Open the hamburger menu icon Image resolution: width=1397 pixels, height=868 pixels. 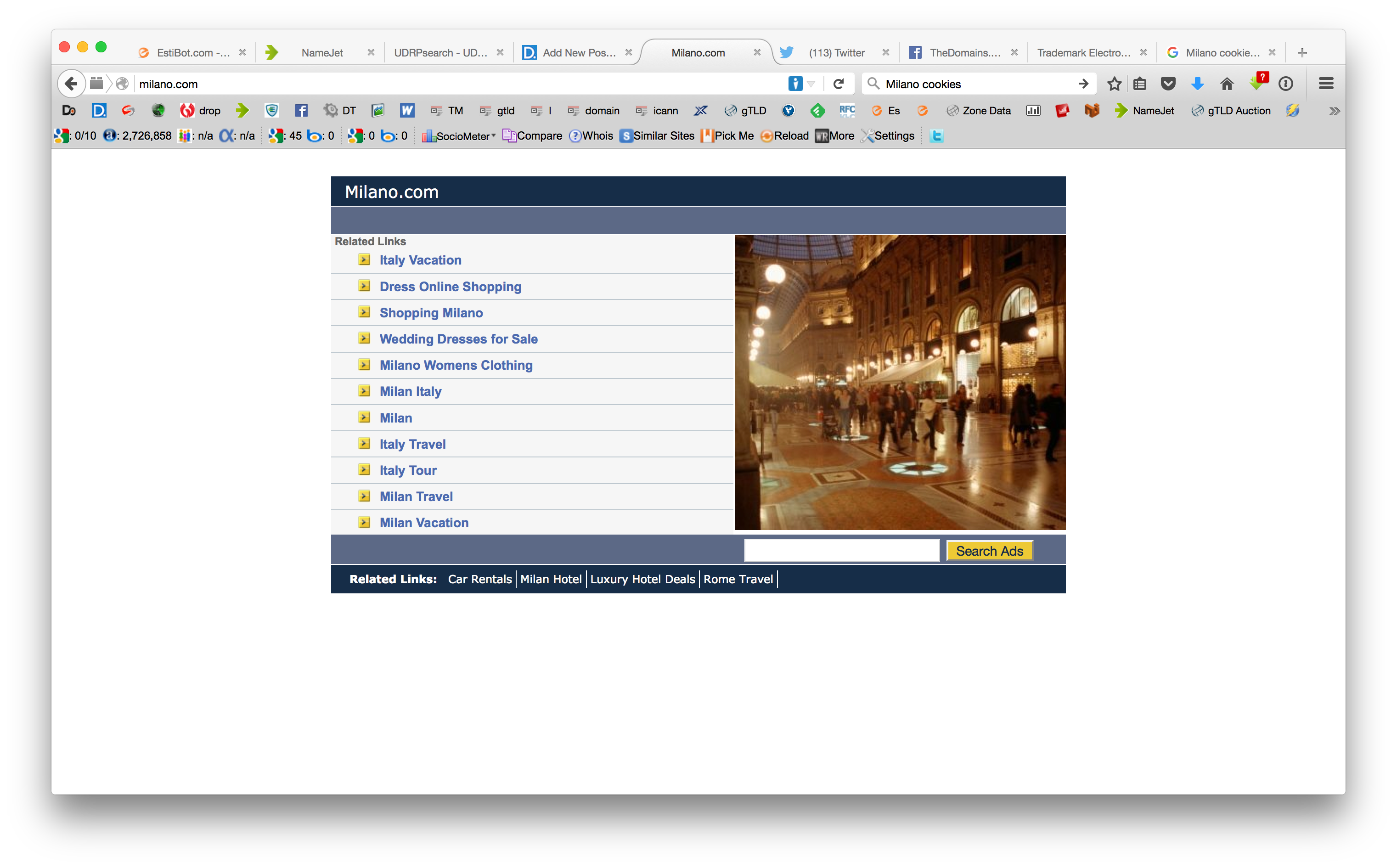point(1325,84)
